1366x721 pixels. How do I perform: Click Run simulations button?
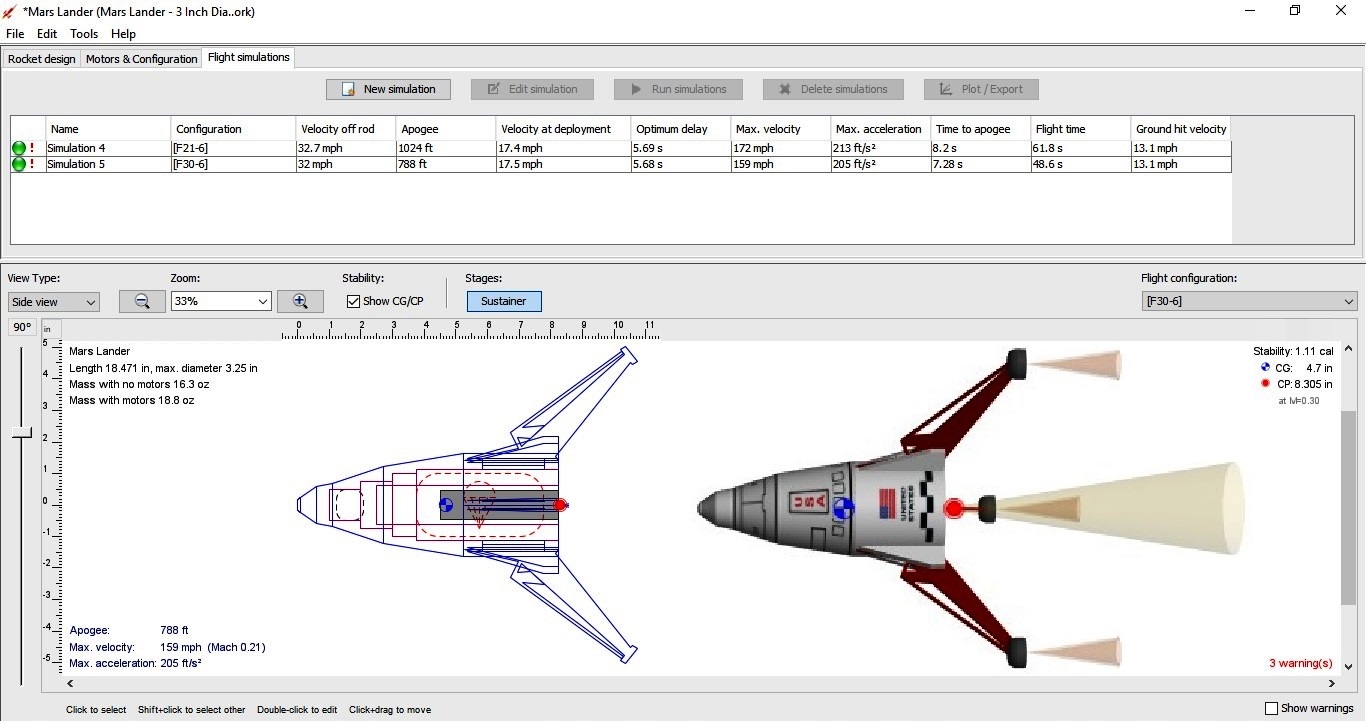(678, 89)
